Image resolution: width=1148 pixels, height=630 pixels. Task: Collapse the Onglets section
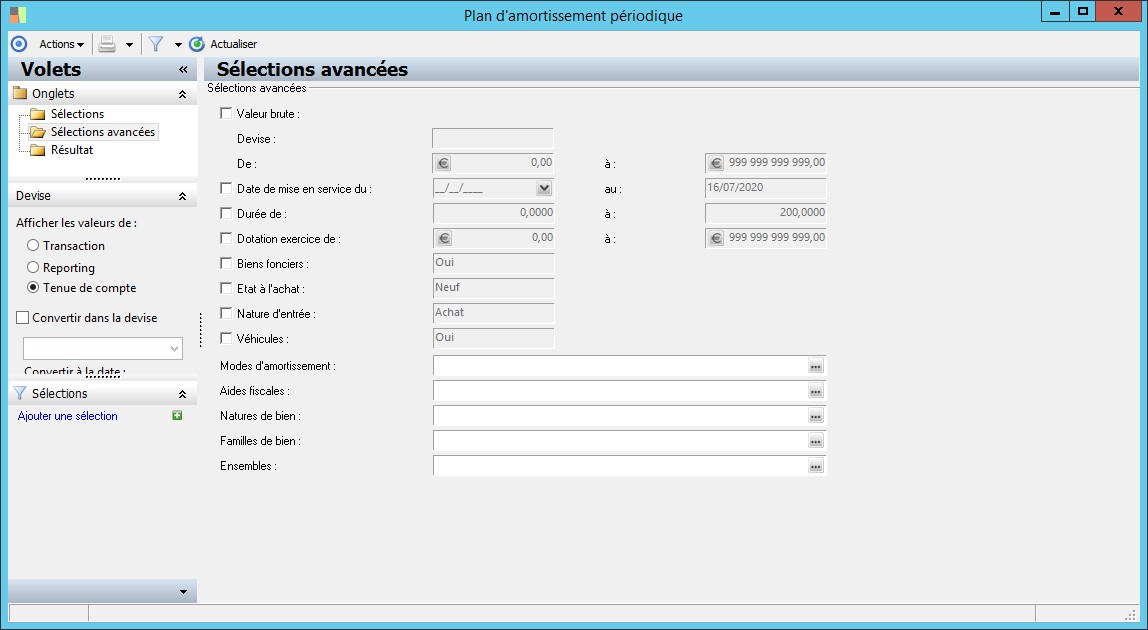click(182, 94)
